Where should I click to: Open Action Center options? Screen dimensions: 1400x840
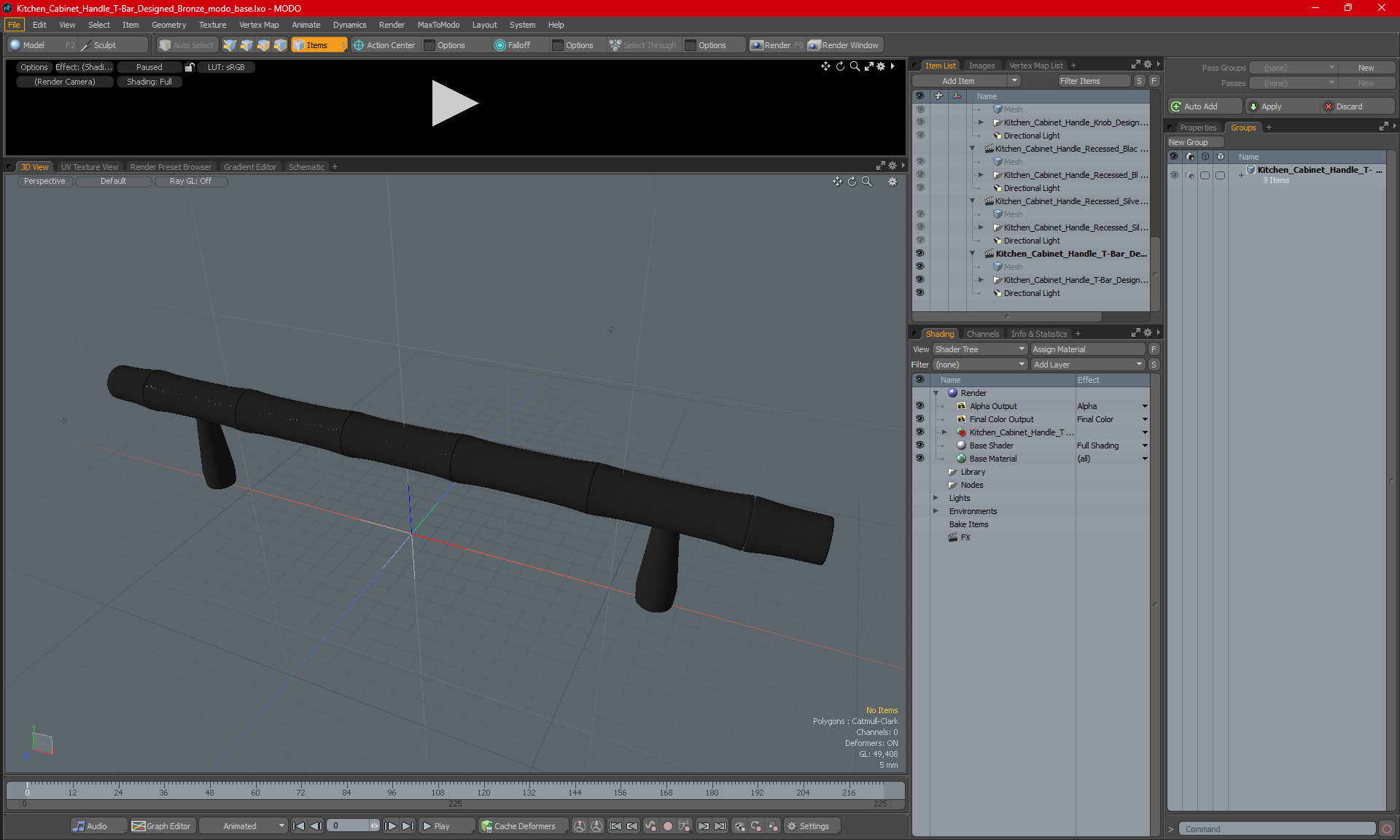point(385,45)
